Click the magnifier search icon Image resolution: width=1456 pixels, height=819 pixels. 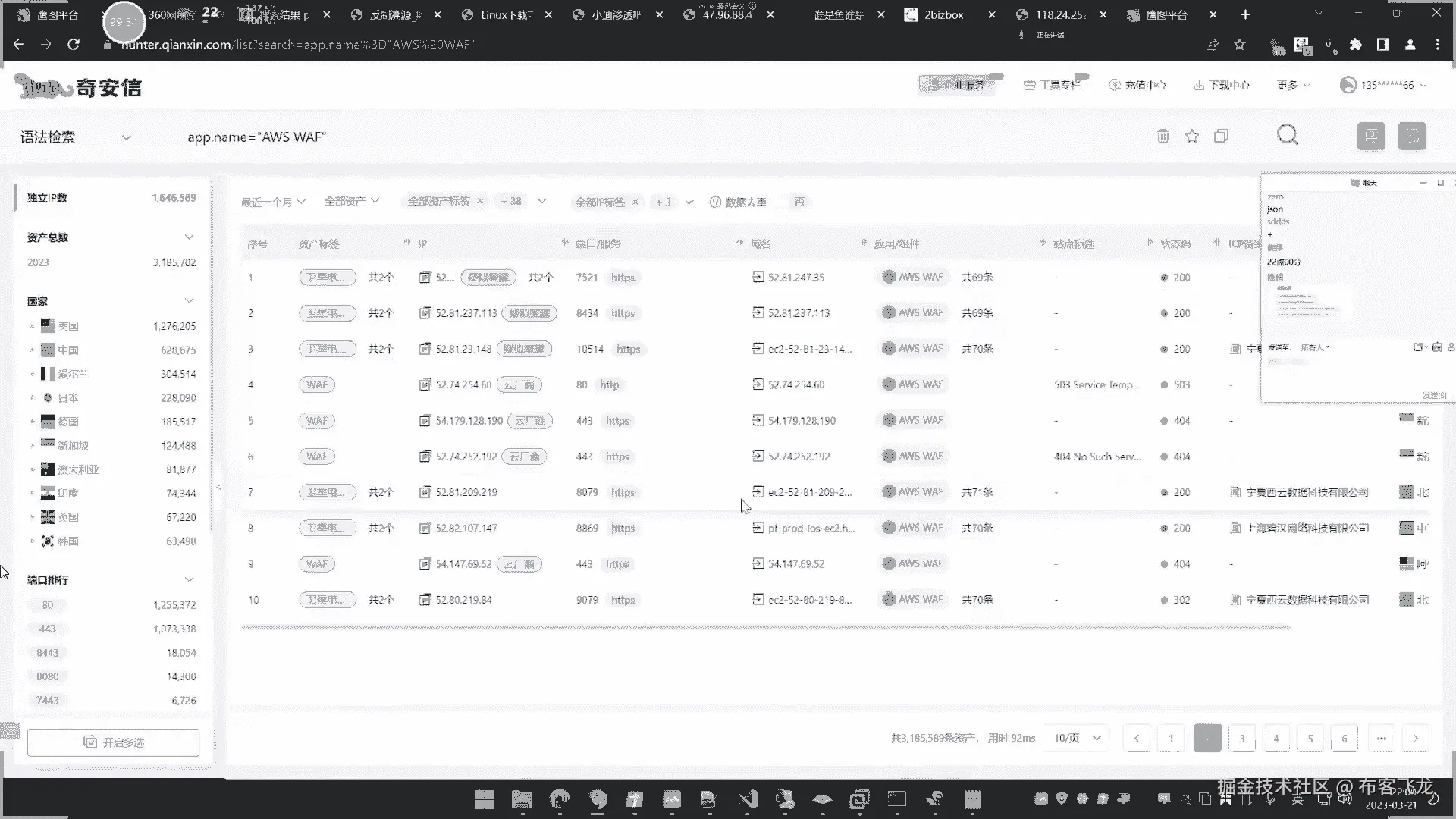1288,136
